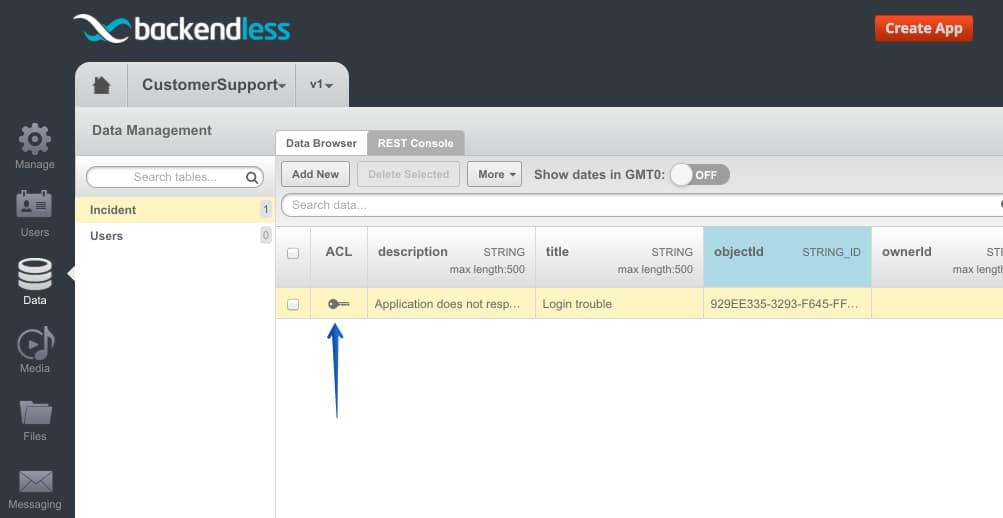This screenshot has height=518, width=1003.
Task: Open the v1 version dropdown
Action: tap(321, 84)
